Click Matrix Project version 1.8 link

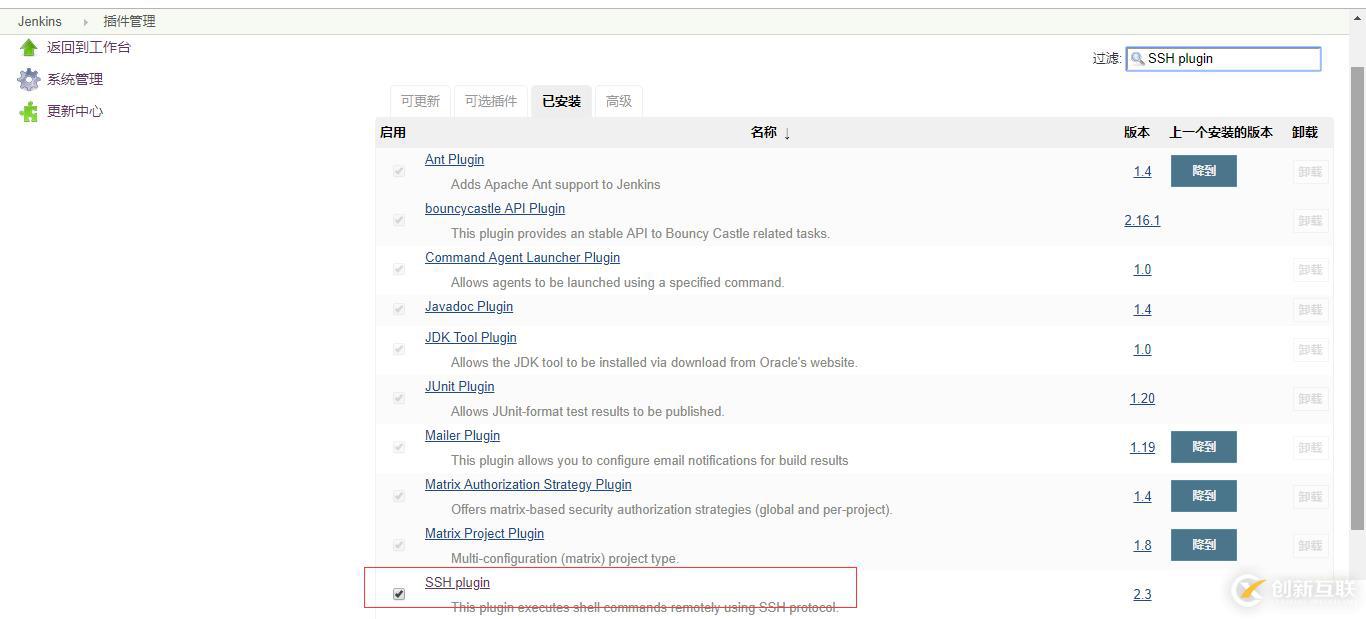pos(1142,545)
